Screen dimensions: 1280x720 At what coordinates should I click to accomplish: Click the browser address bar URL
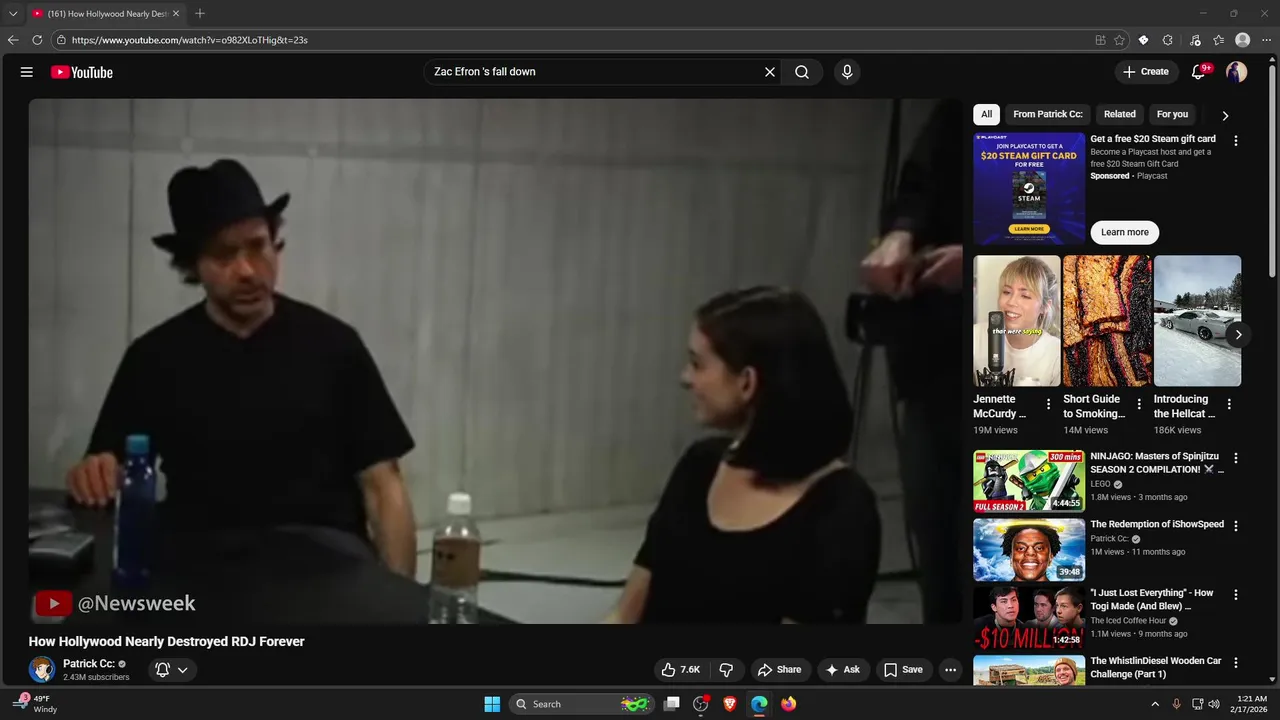190,40
